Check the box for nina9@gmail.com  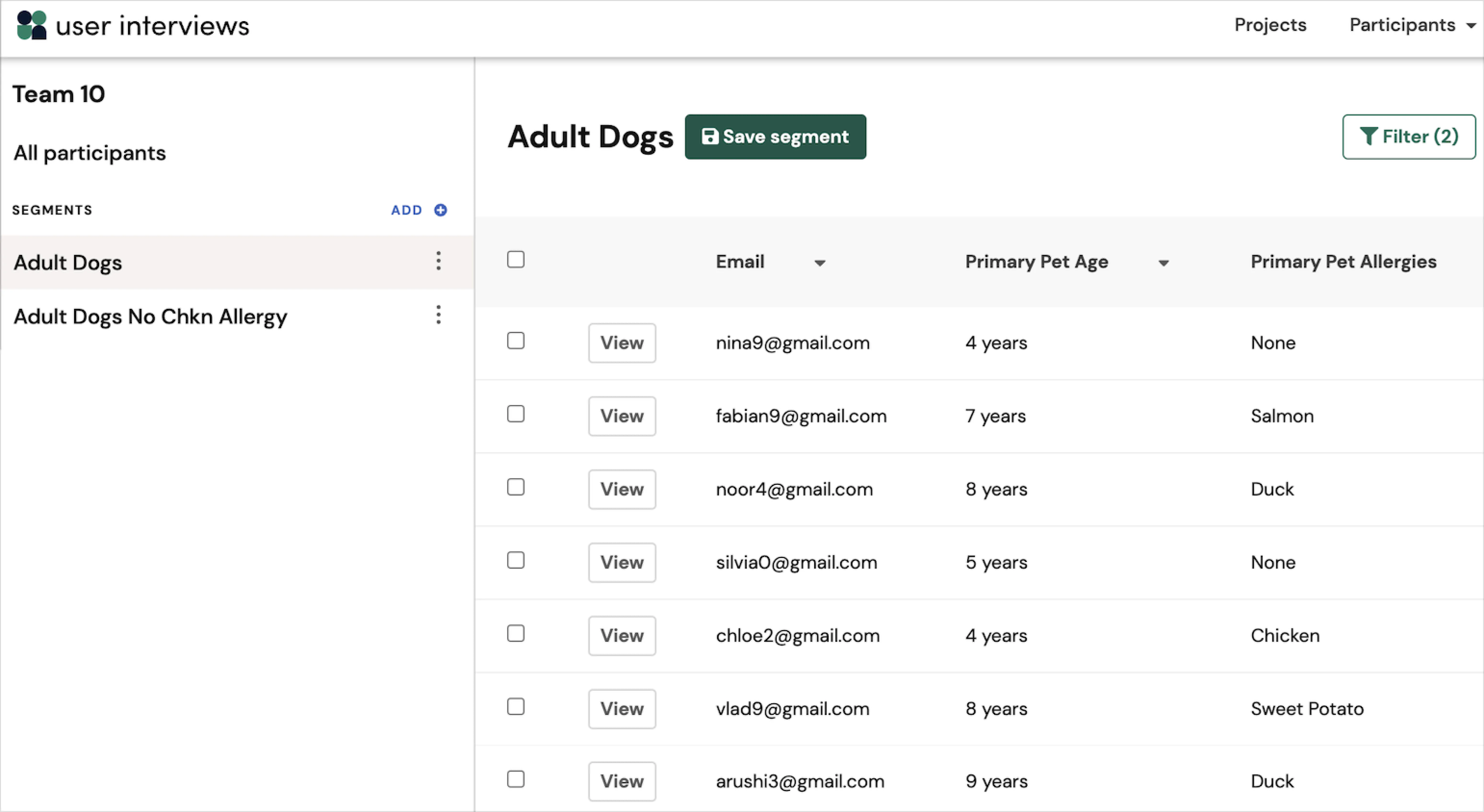516,341
